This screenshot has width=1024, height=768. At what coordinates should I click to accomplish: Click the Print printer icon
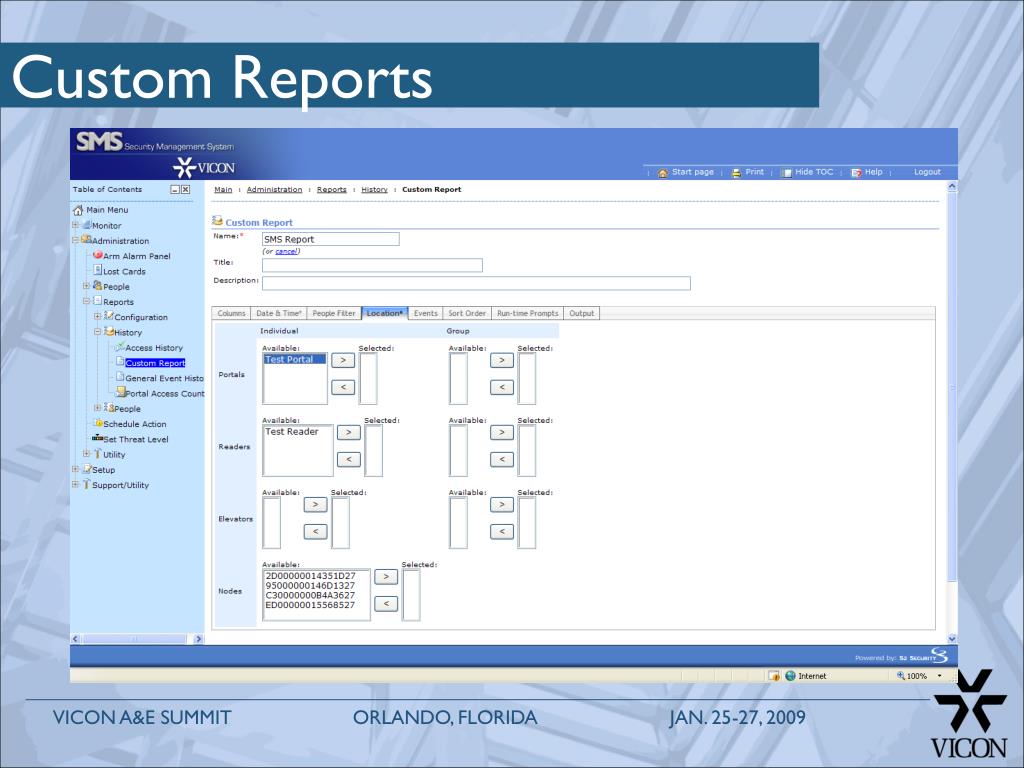[736, 173]
